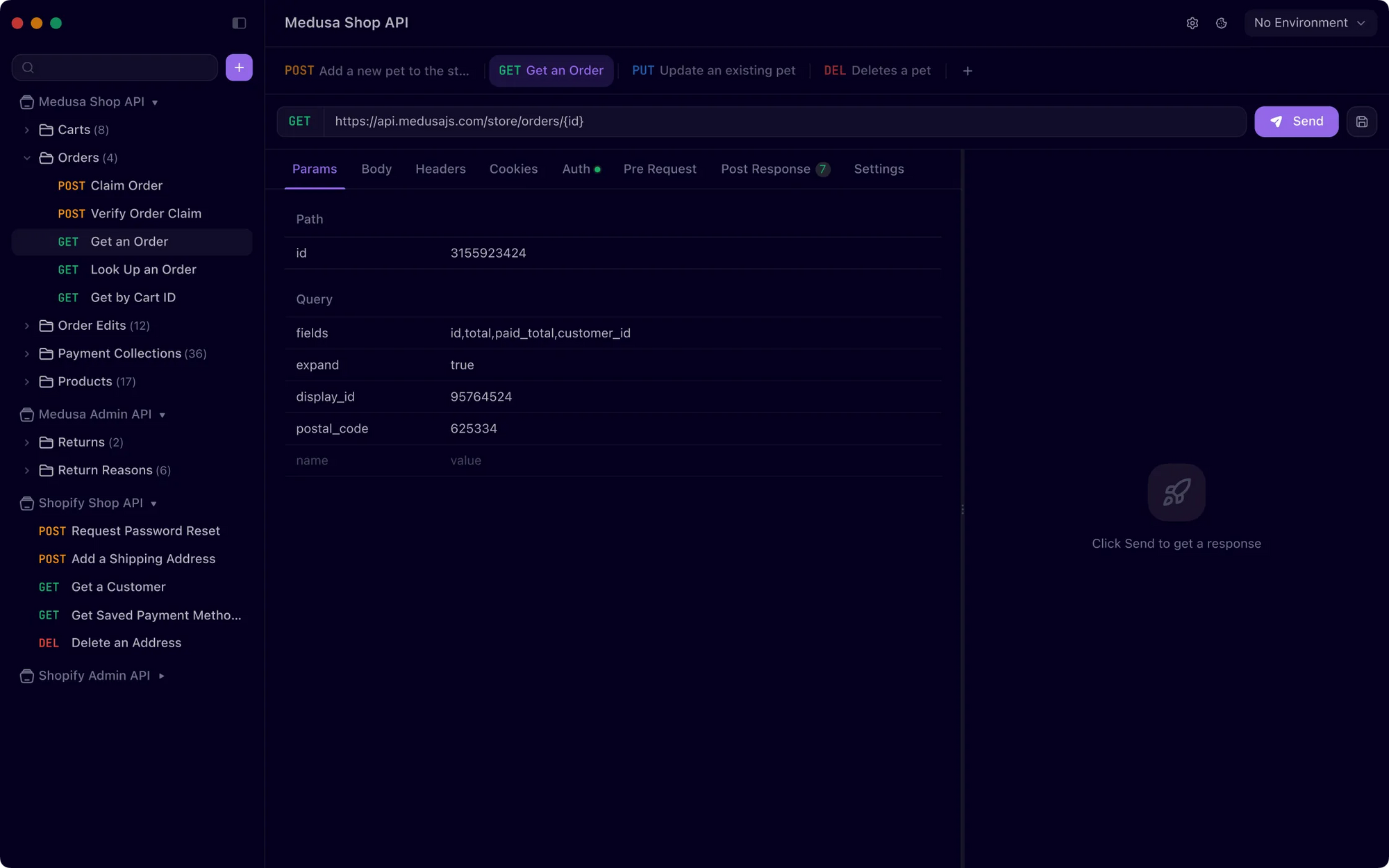
Task: Click the save request icon next to Send
Action: (1362, 122)
